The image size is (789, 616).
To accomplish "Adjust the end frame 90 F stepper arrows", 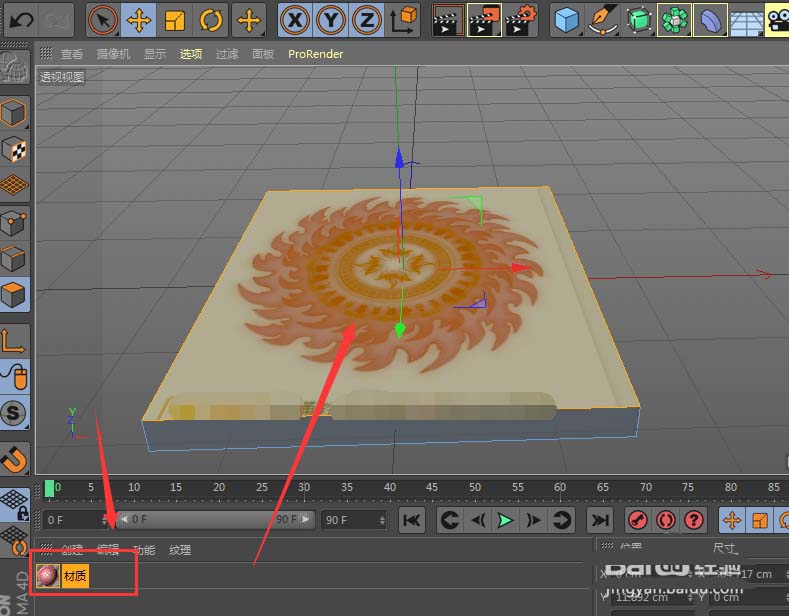I will point(382,520).
